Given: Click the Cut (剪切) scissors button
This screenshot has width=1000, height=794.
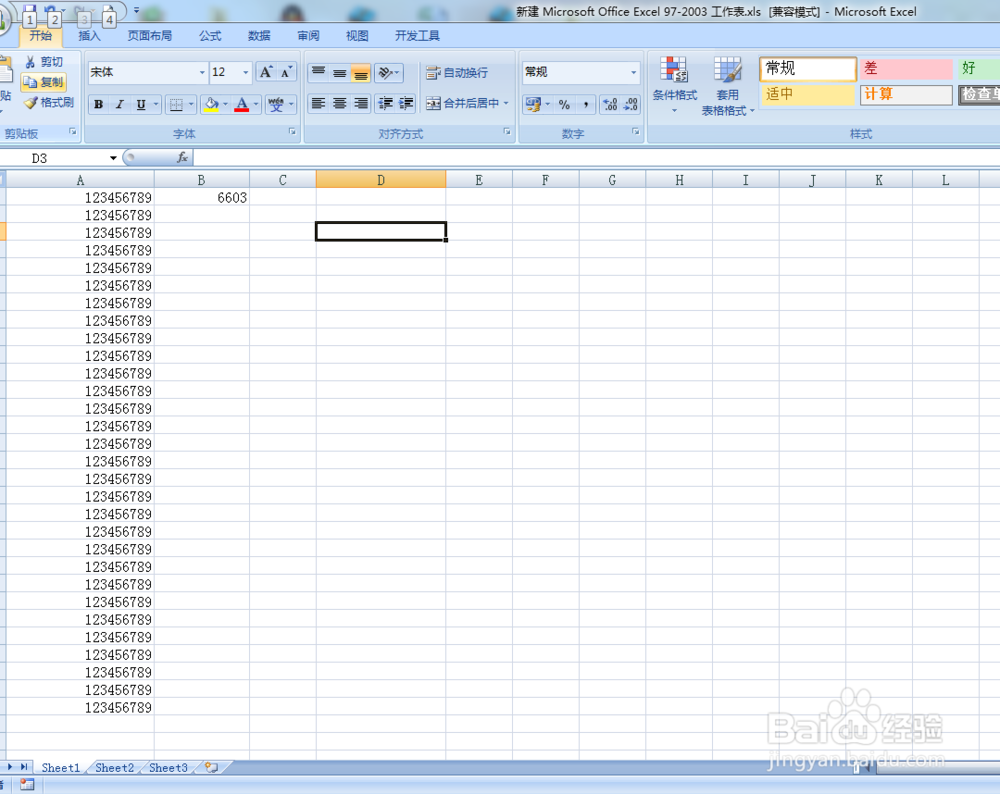Looking at the screenshot, I should 43,62.
